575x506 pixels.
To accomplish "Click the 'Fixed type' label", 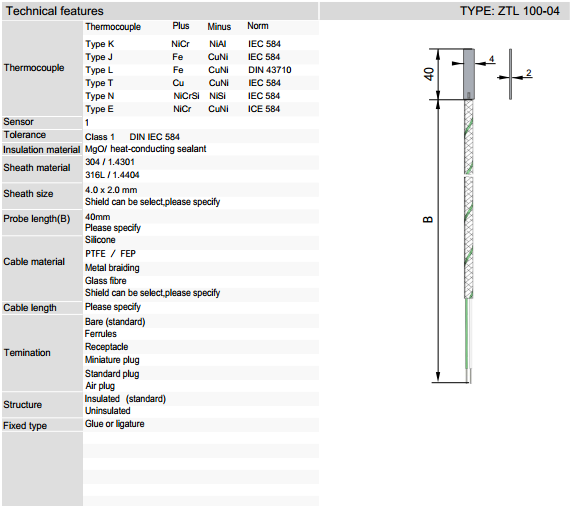I will pyautogui.click(x=25, y=426).
